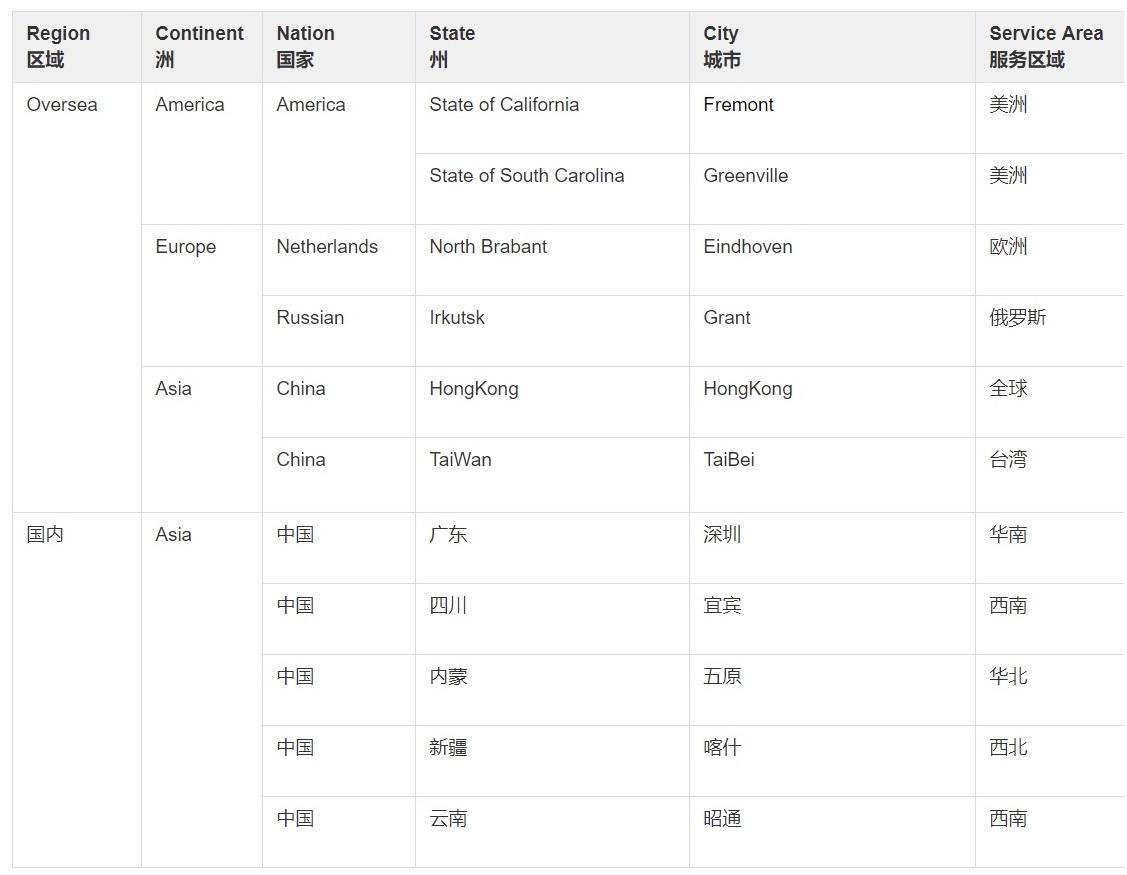Viewport: 1127px width, 875px height.
Task: Click the Fremont city cell
Action: pyautogui.click(x=832, y=118)
